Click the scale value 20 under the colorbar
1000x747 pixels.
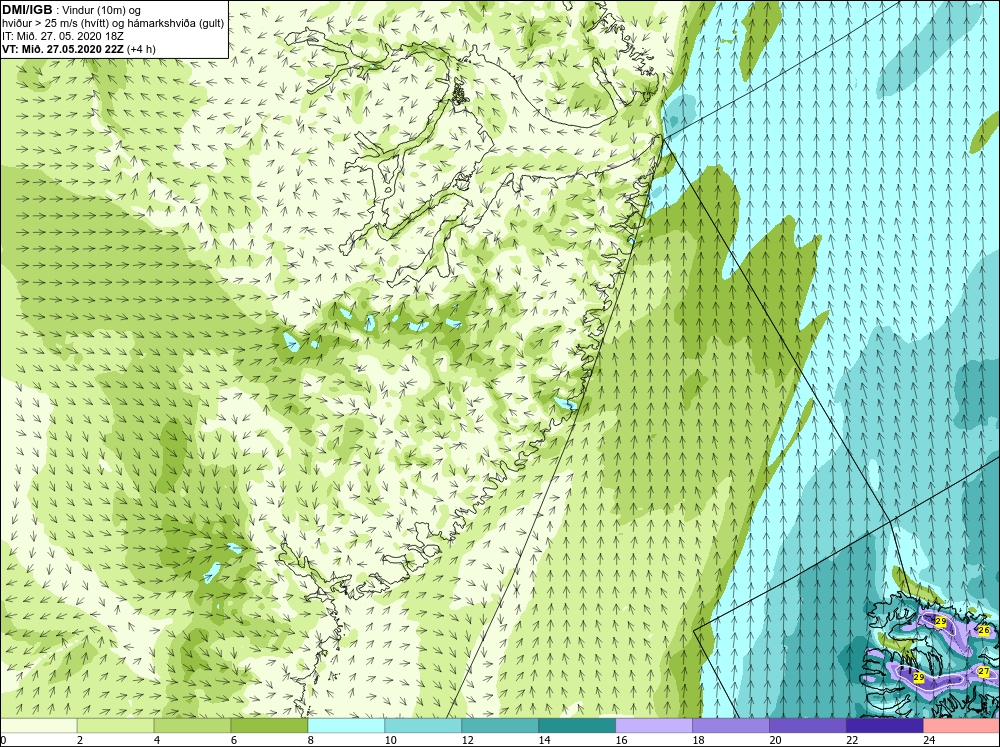775,740
